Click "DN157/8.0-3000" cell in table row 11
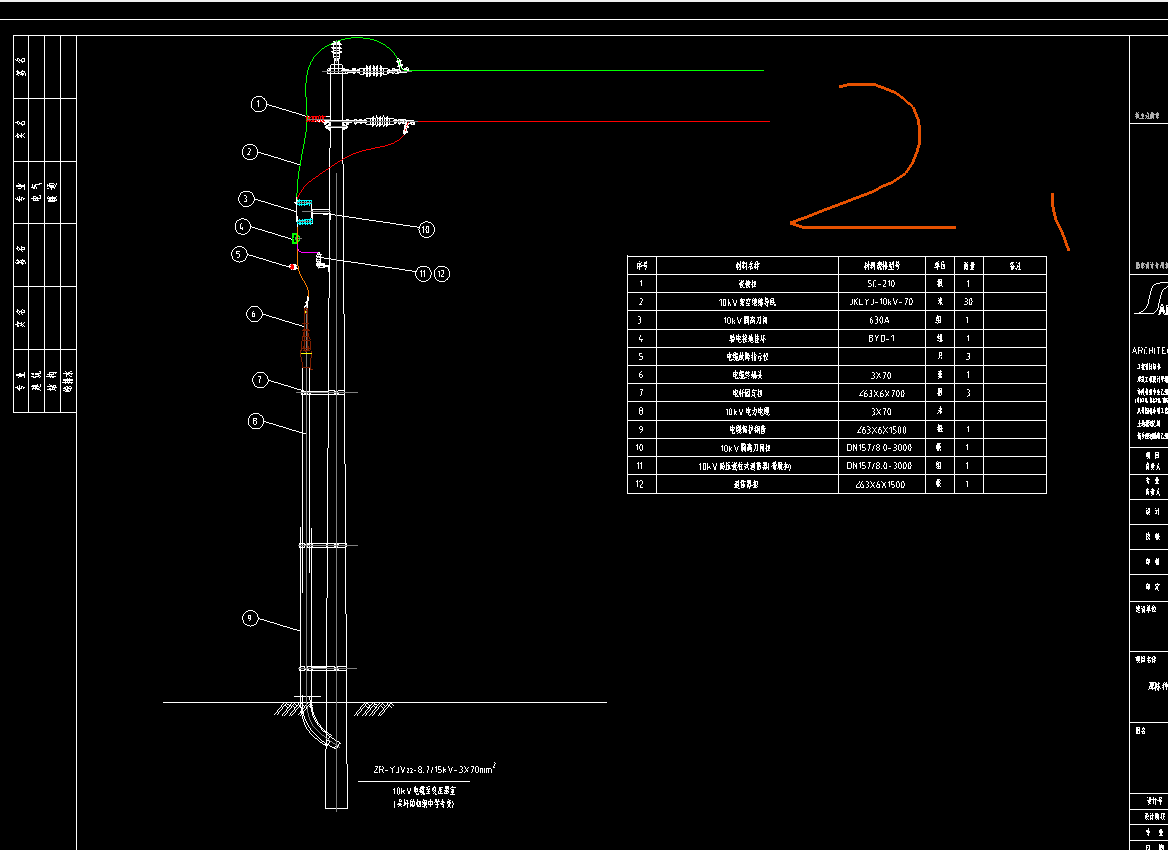This screenshot has width=1168, height=850. [x=880, y=466]
